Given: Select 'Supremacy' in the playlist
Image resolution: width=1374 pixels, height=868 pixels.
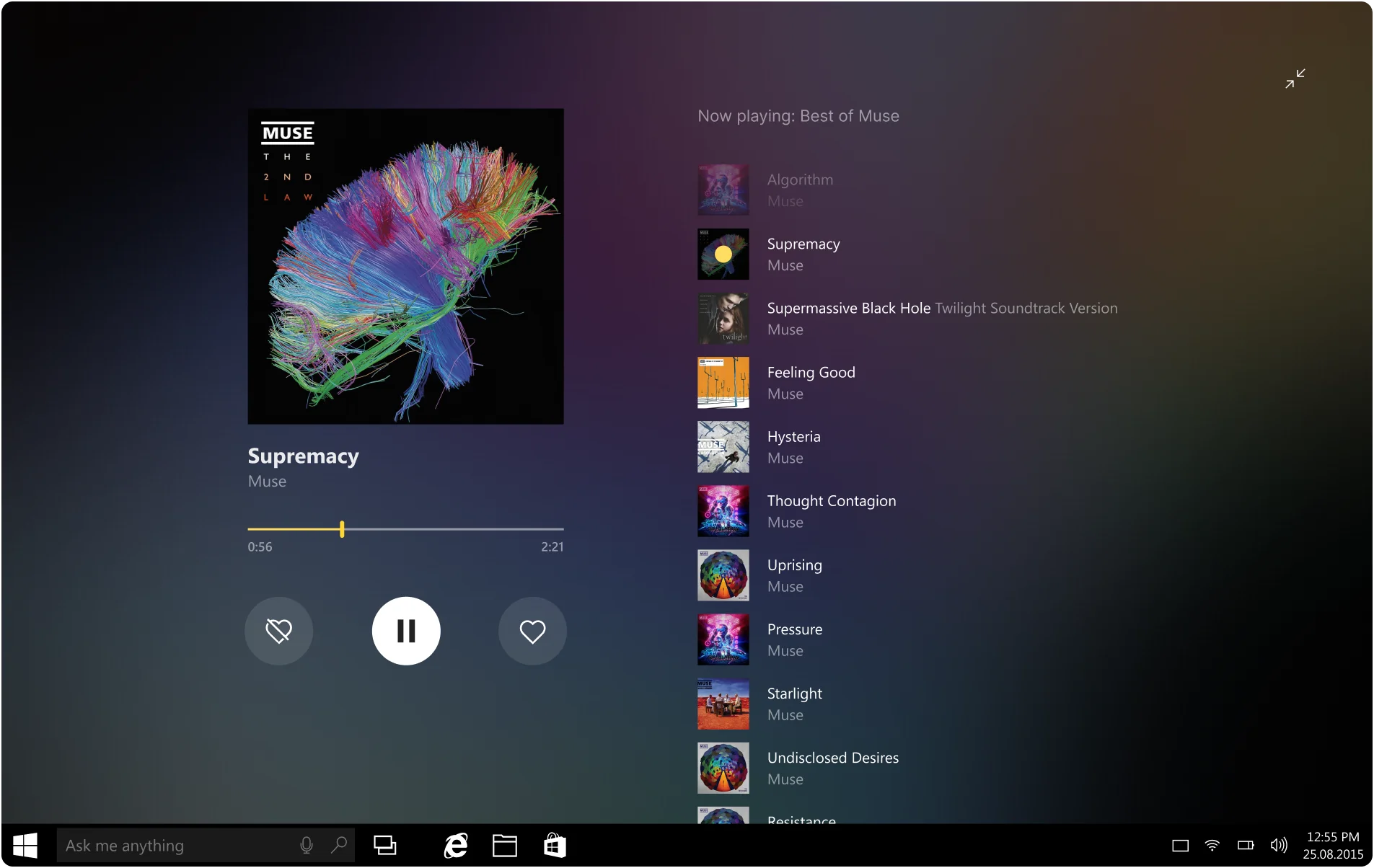Looking at the screenshot, I should tap(803, 244).
